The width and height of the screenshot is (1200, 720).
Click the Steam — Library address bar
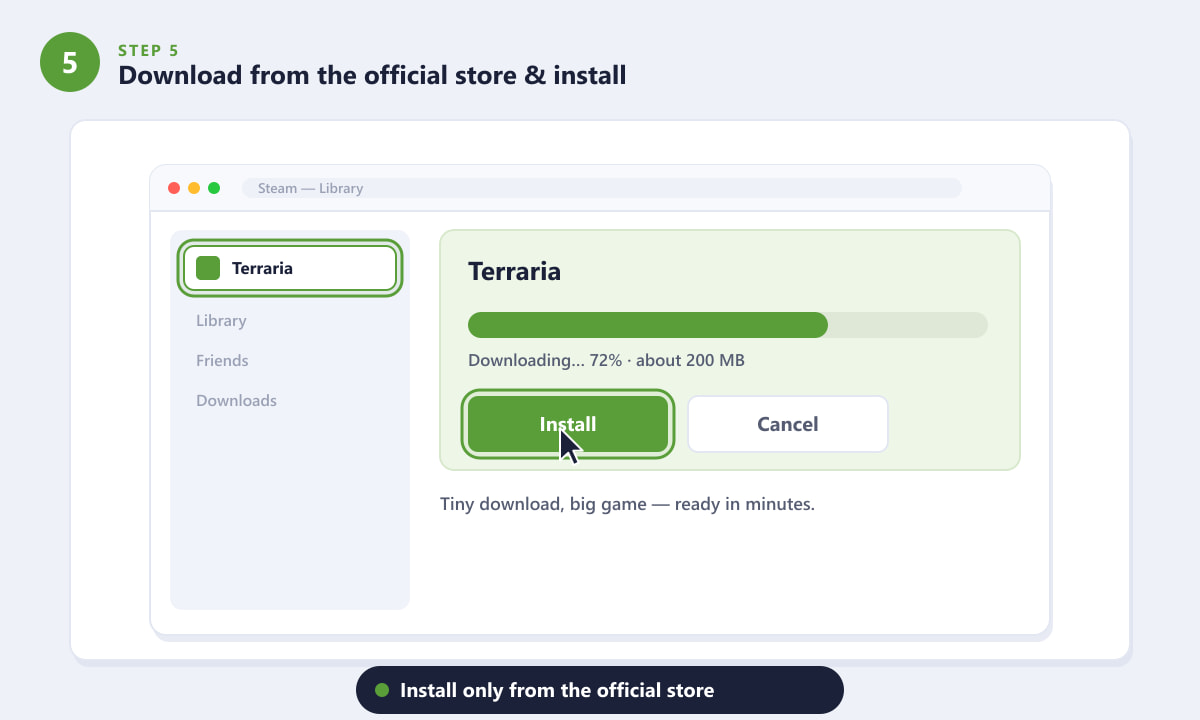[601, 188]
